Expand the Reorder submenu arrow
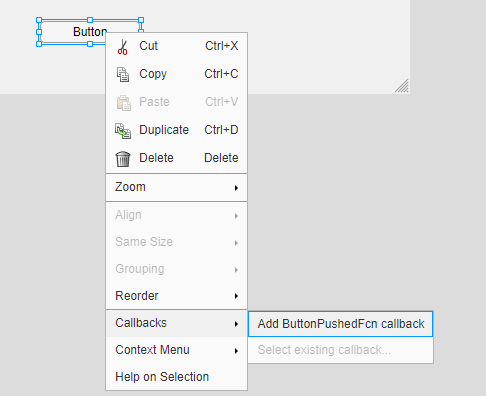Image resolution: width=486 pixels, height=396 pixels. [236, 296]
